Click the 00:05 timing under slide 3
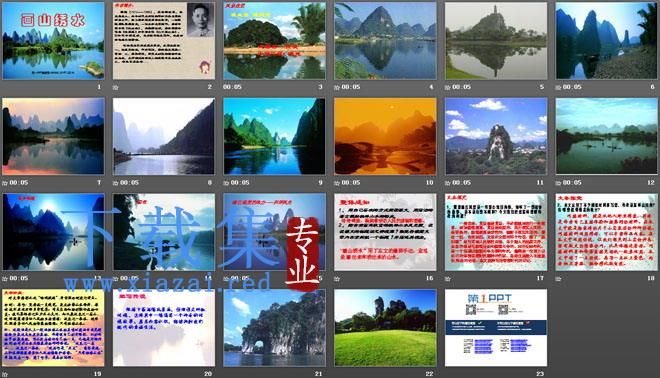 (x=232, y=87)
